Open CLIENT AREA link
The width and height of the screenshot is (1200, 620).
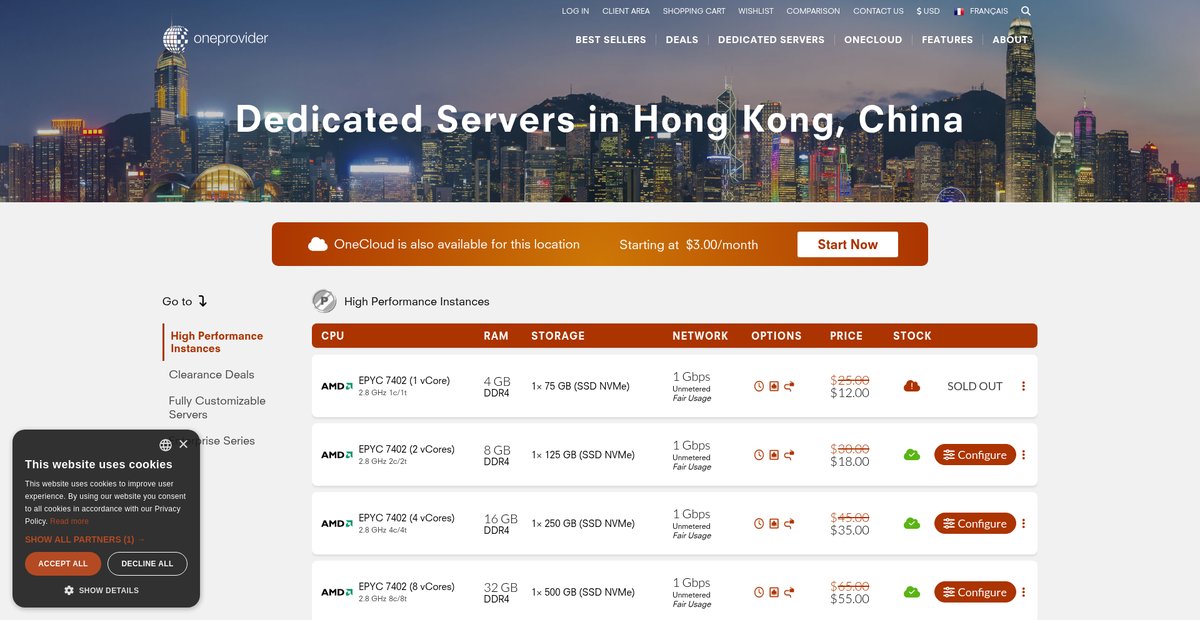(x=626, y=11)
